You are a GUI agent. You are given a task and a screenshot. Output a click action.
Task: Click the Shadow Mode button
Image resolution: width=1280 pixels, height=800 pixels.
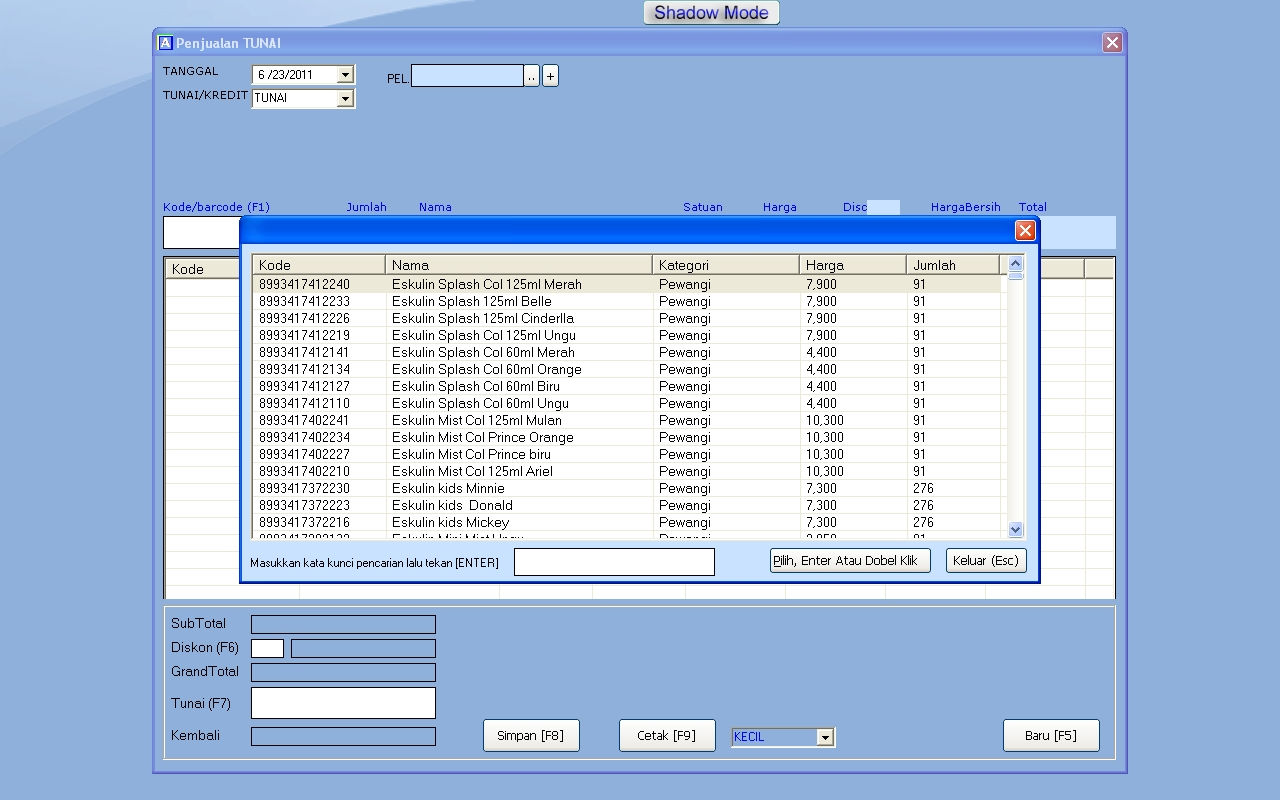tap(711, 13)
